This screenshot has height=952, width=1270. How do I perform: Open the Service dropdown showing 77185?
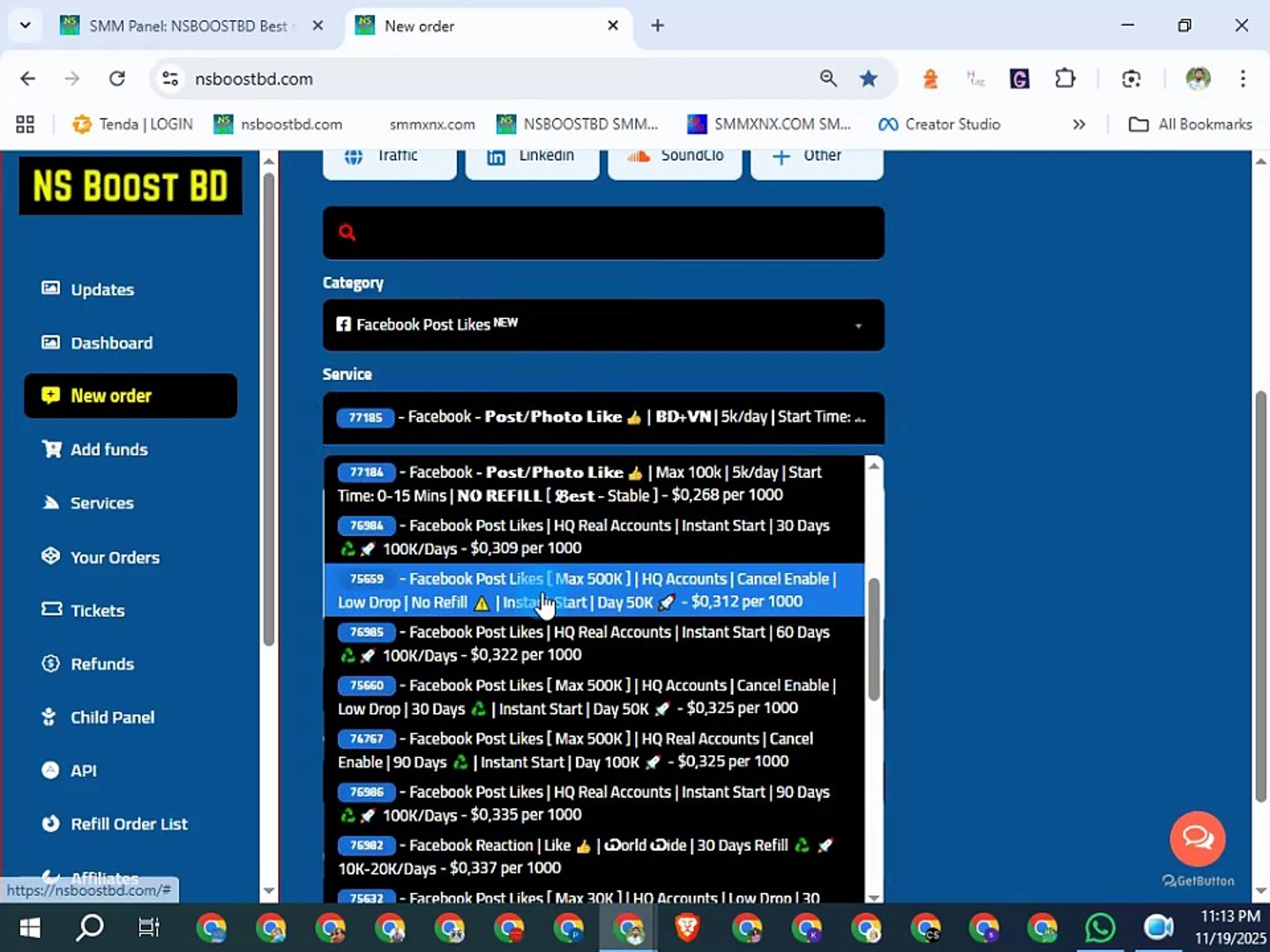point(603,417)
